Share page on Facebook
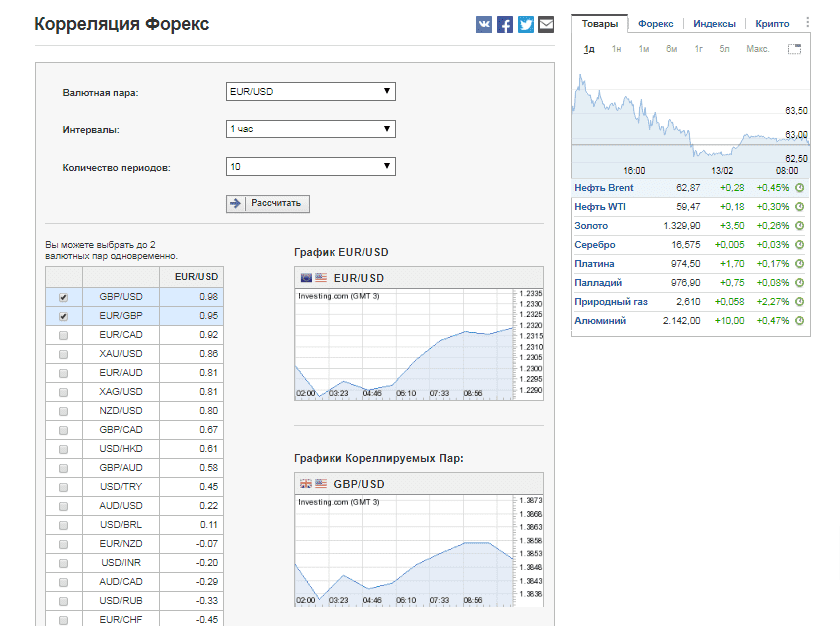This screenshot has height=626, width=840. click(x=505, y=25)
